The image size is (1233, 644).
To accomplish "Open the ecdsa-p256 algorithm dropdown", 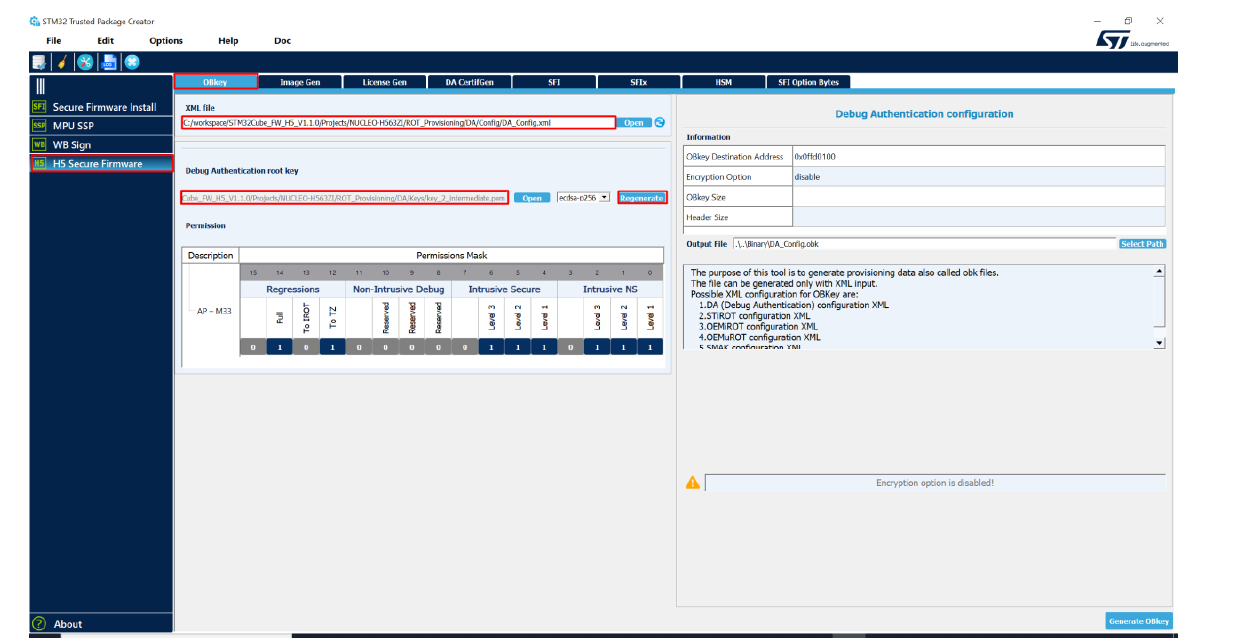I will tap(583, 197).
